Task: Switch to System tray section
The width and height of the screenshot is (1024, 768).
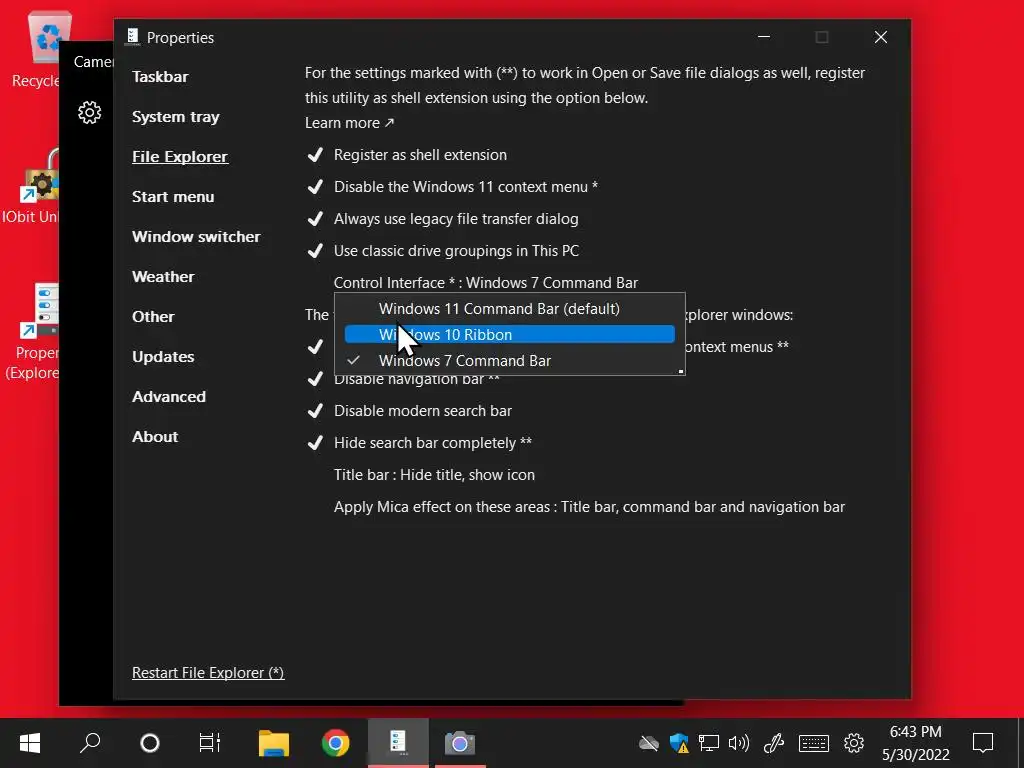Action: (176, 117)
